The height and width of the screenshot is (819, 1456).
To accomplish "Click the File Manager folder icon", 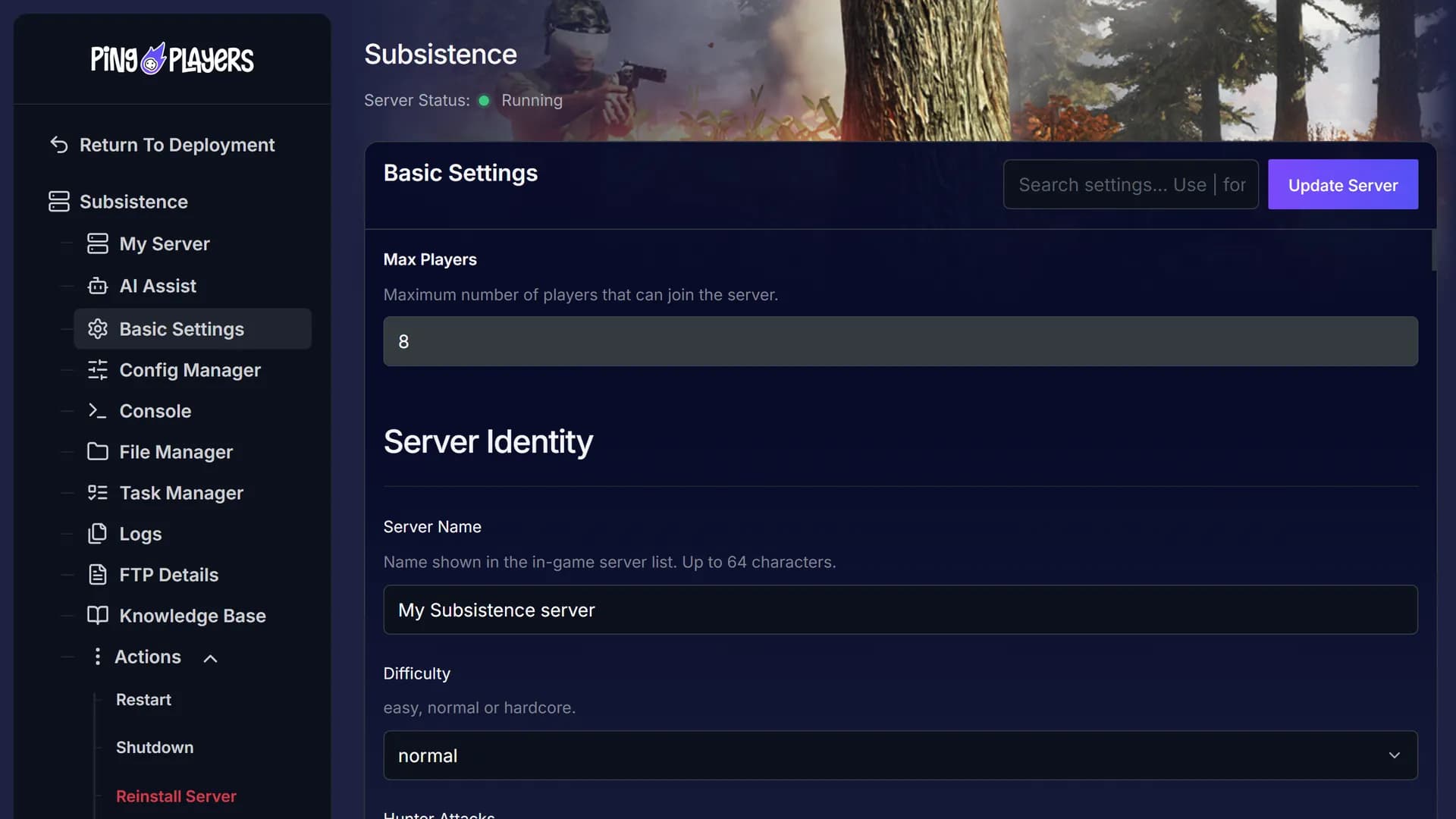I will coord(98,451).
